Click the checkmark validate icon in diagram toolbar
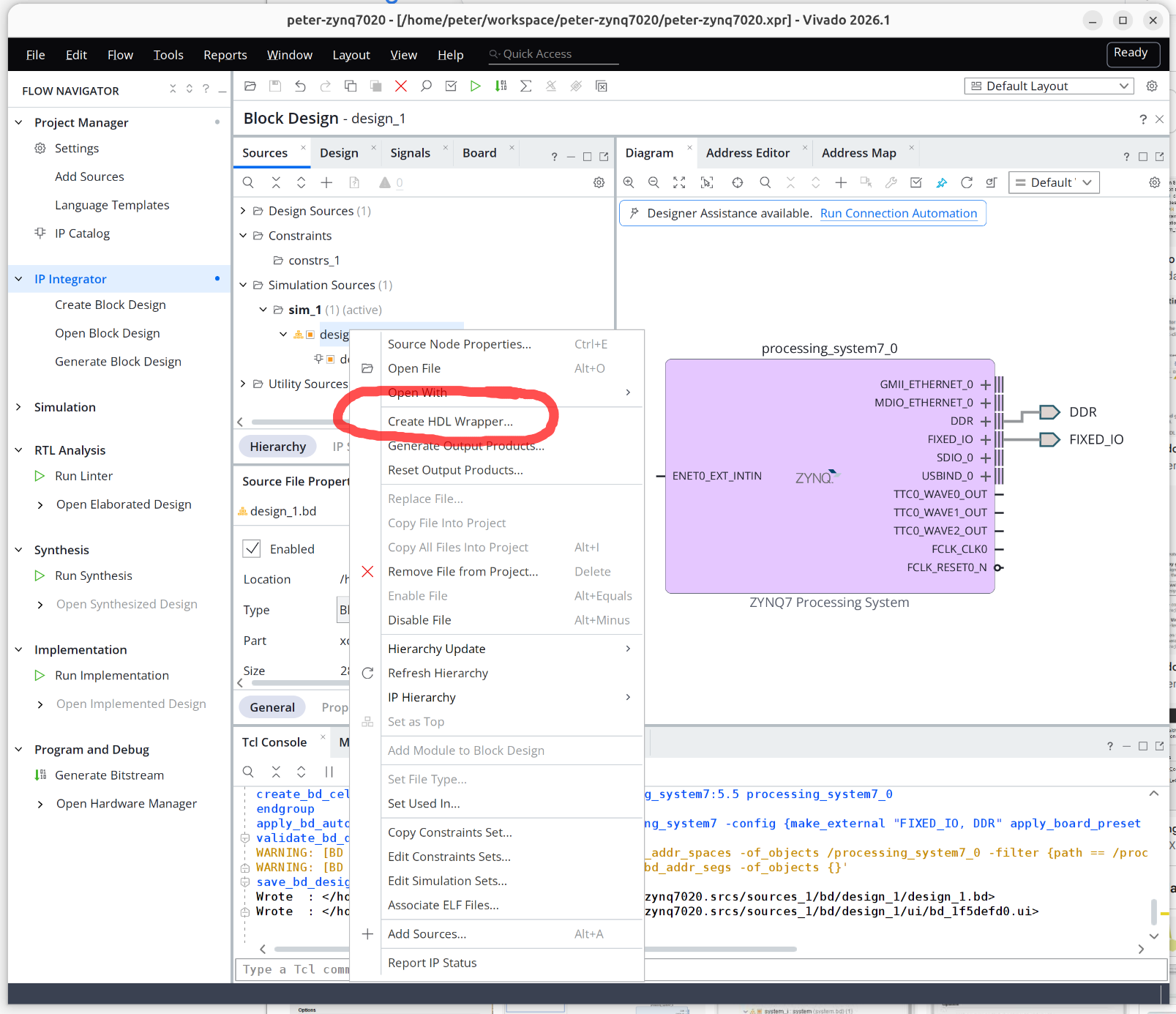 916,183
